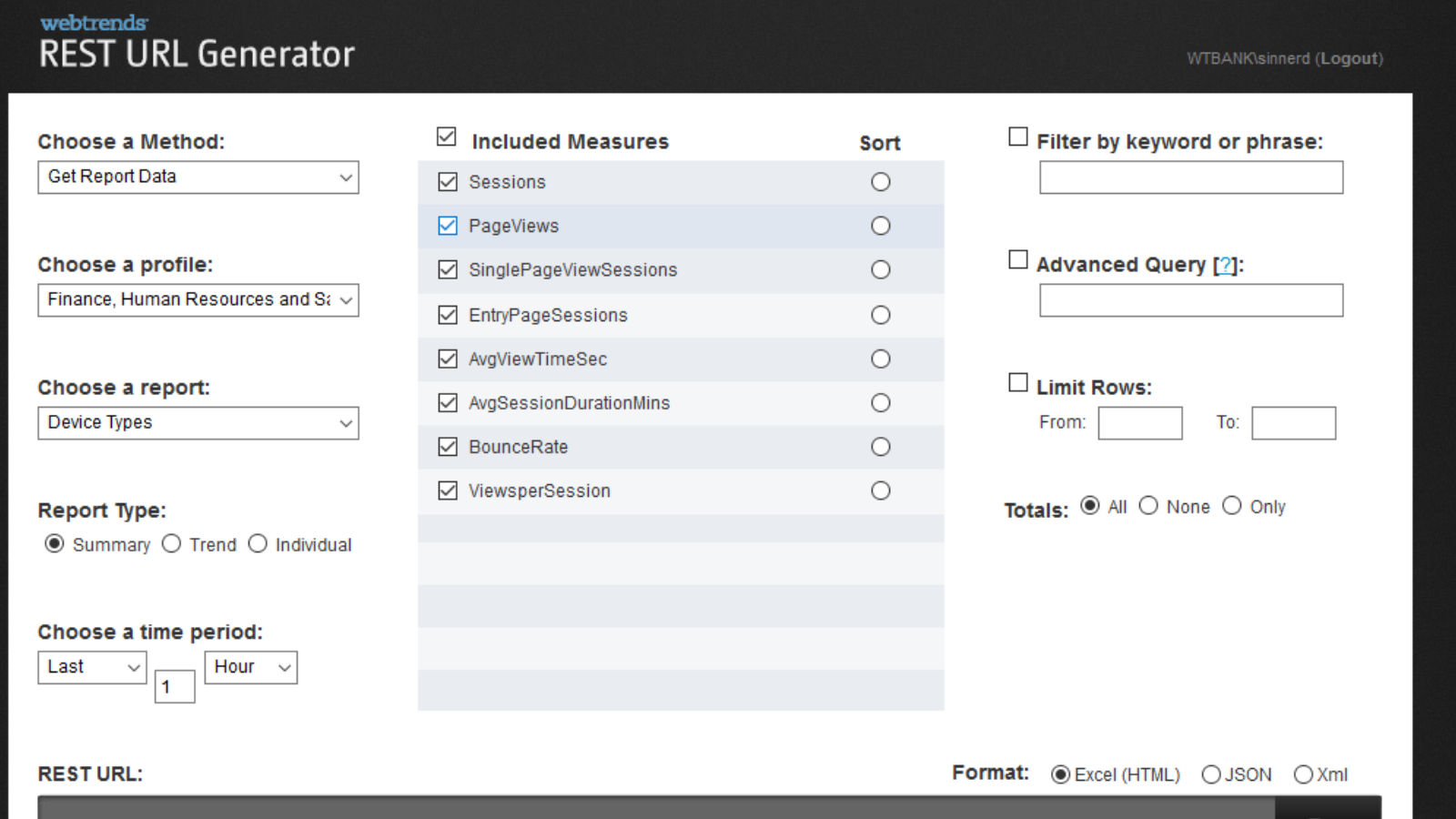Uncheck the BounceRate measure
This screenshot has height=819, width=1456.
coord(448,447)
